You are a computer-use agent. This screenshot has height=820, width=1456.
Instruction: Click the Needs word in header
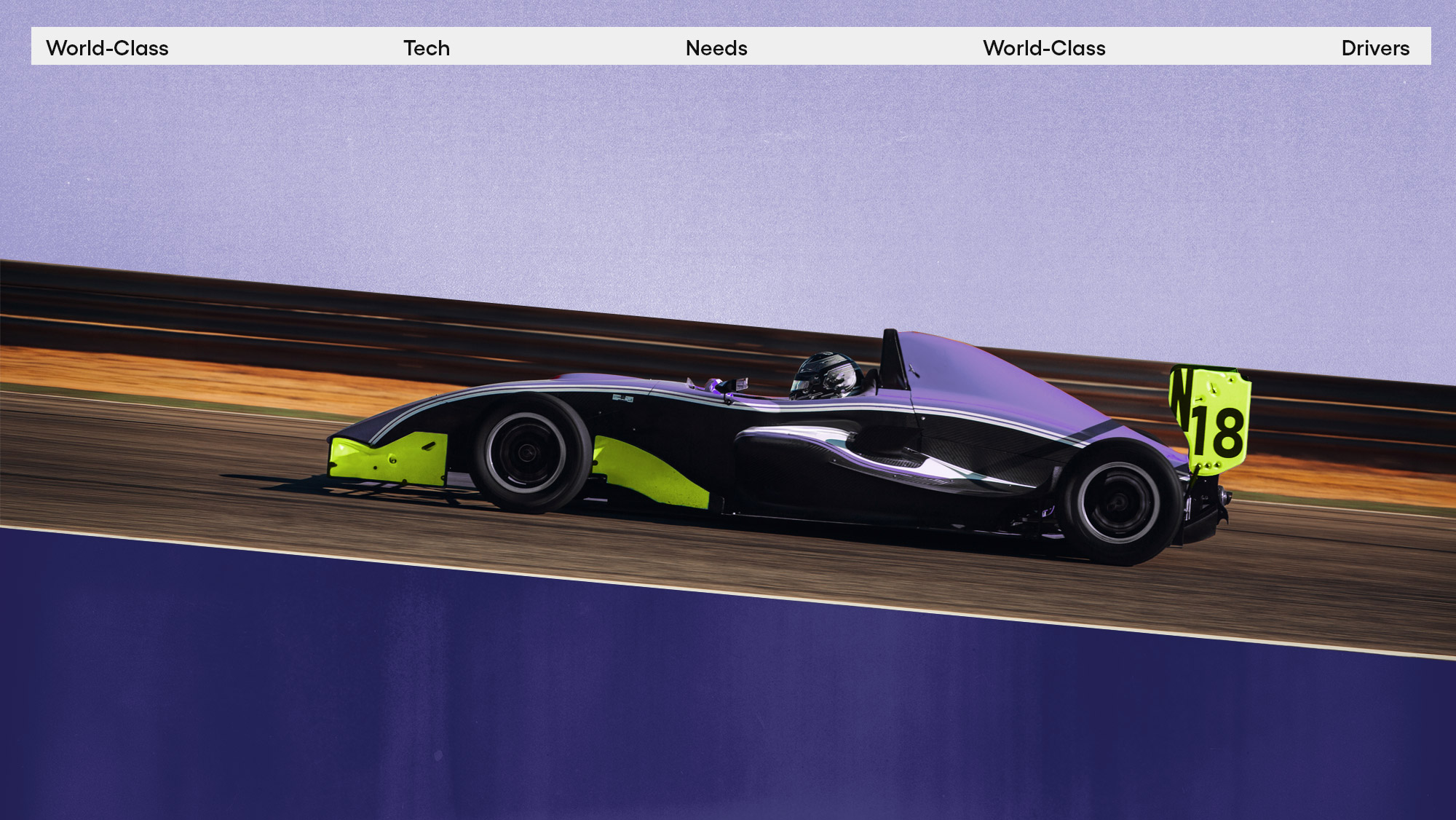tap(716, 48)
